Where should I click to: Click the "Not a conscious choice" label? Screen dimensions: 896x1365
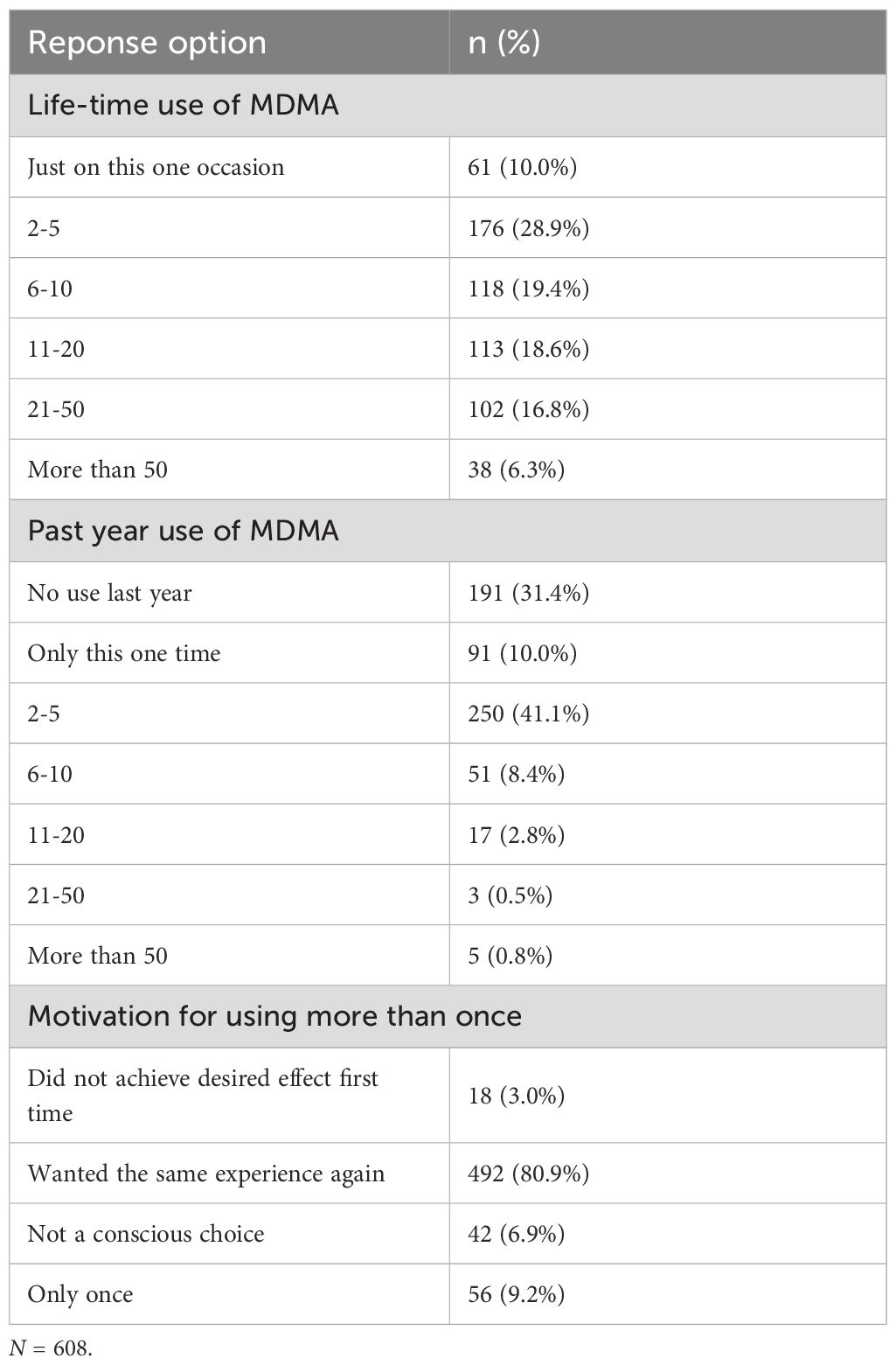click(x=146, y=1234)
